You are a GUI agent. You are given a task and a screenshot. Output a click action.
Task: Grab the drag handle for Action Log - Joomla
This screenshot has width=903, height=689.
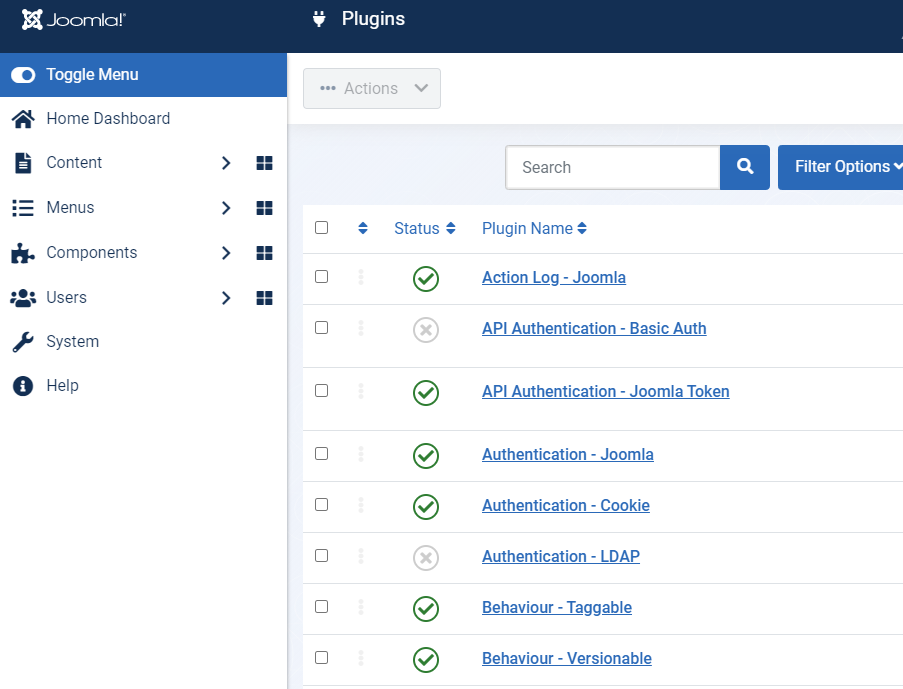(361, 277)
